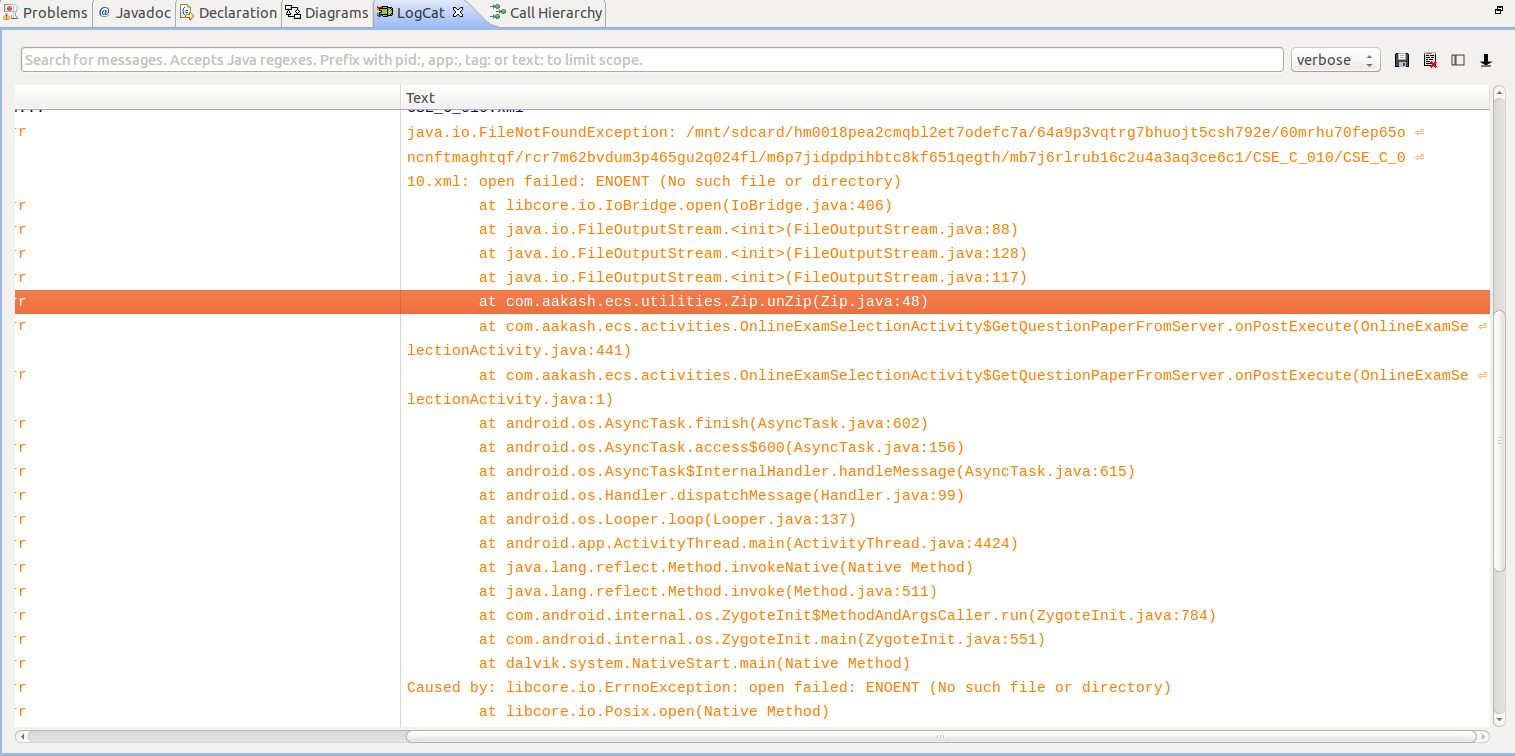Image resolution: width=1515 pixels, height=756 pixels.
Task: Save the selected LogCat items to file
Action: coord(1402,60)
